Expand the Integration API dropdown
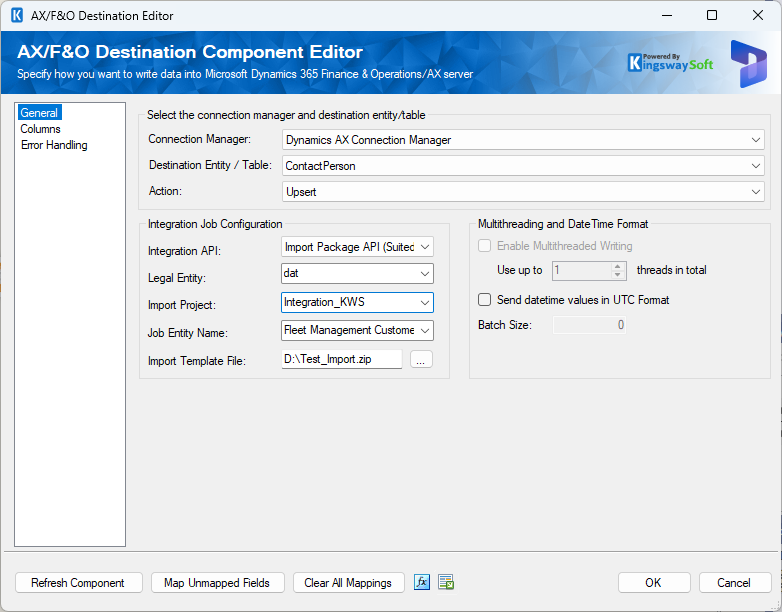 [357, 247]
